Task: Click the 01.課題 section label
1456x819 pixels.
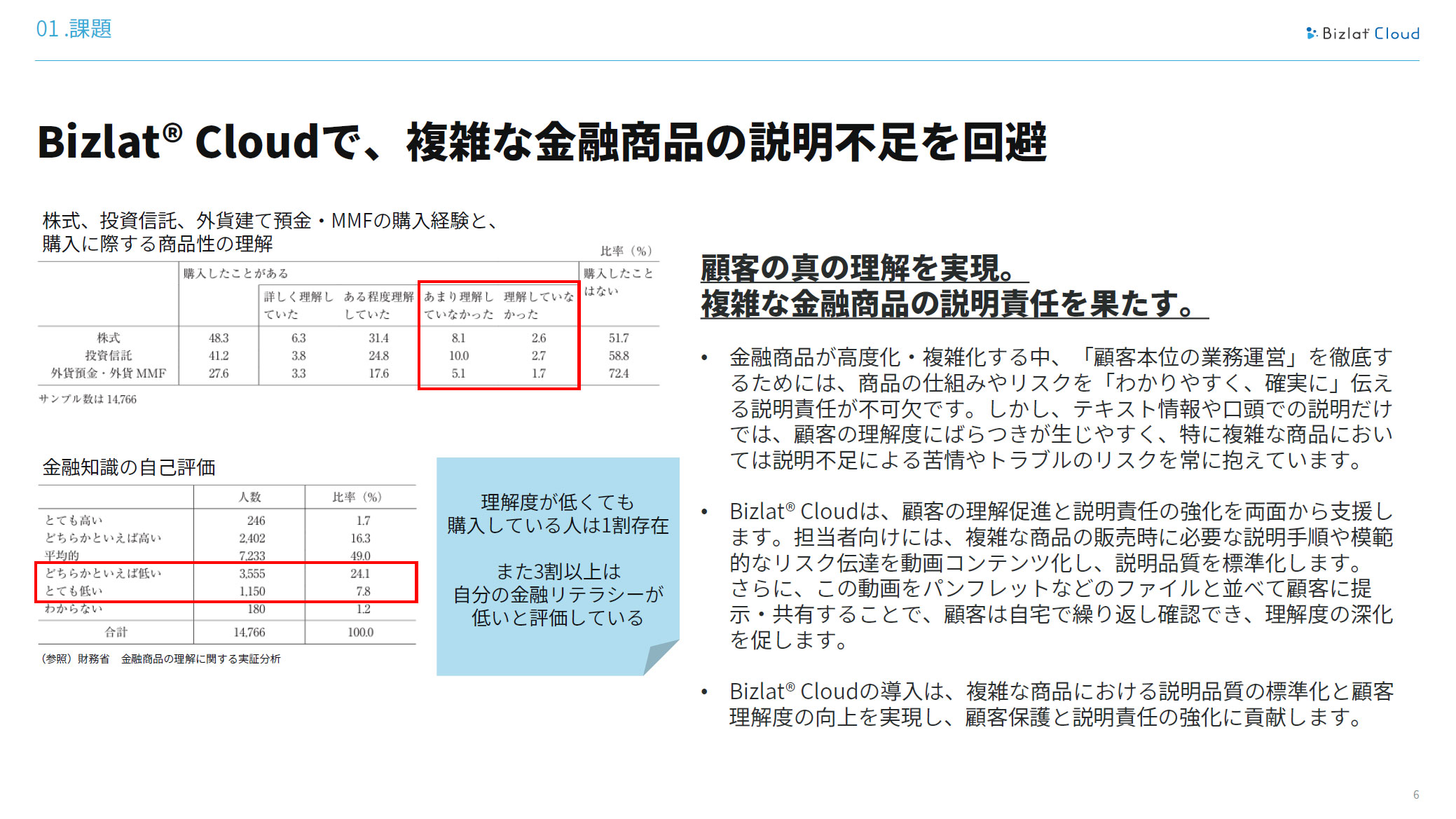Action: tap(74, 29)
